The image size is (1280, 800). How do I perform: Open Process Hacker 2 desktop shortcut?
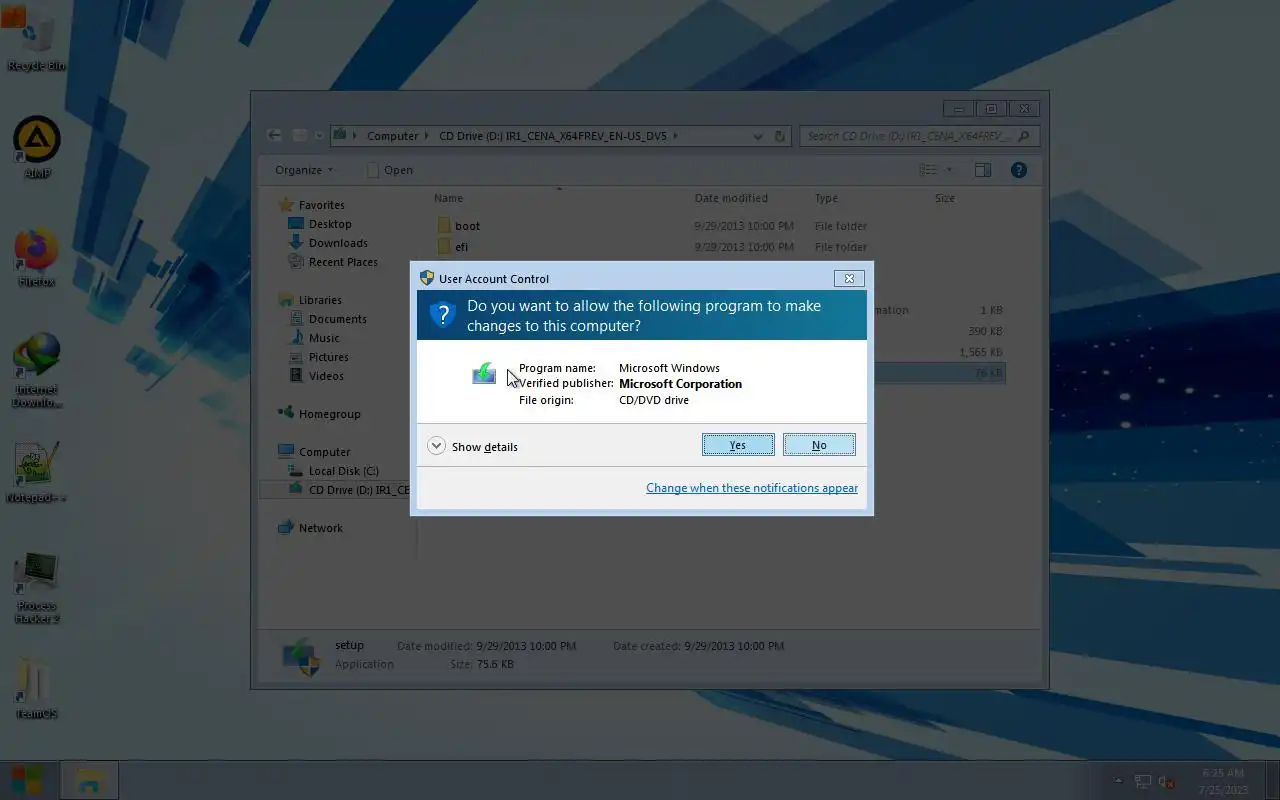point(37,588)
